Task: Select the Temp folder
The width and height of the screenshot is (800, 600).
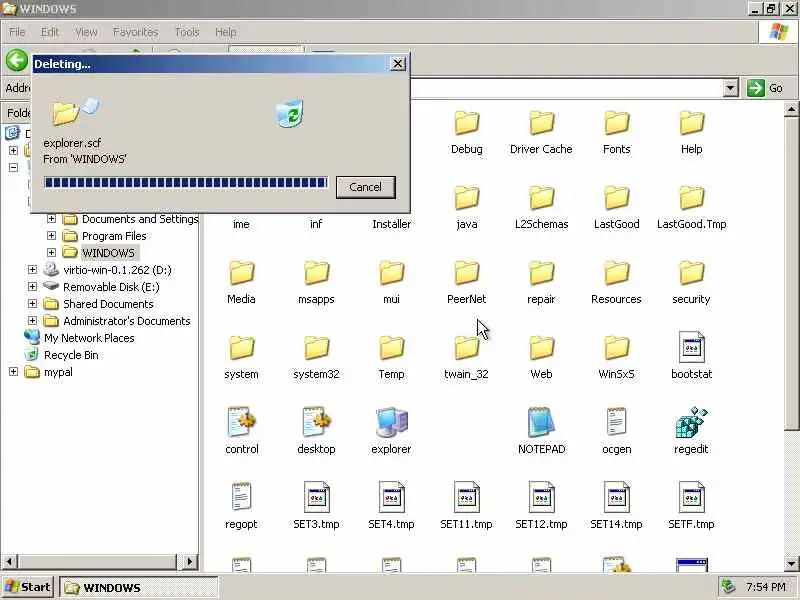Action: (x=391, y=358)
